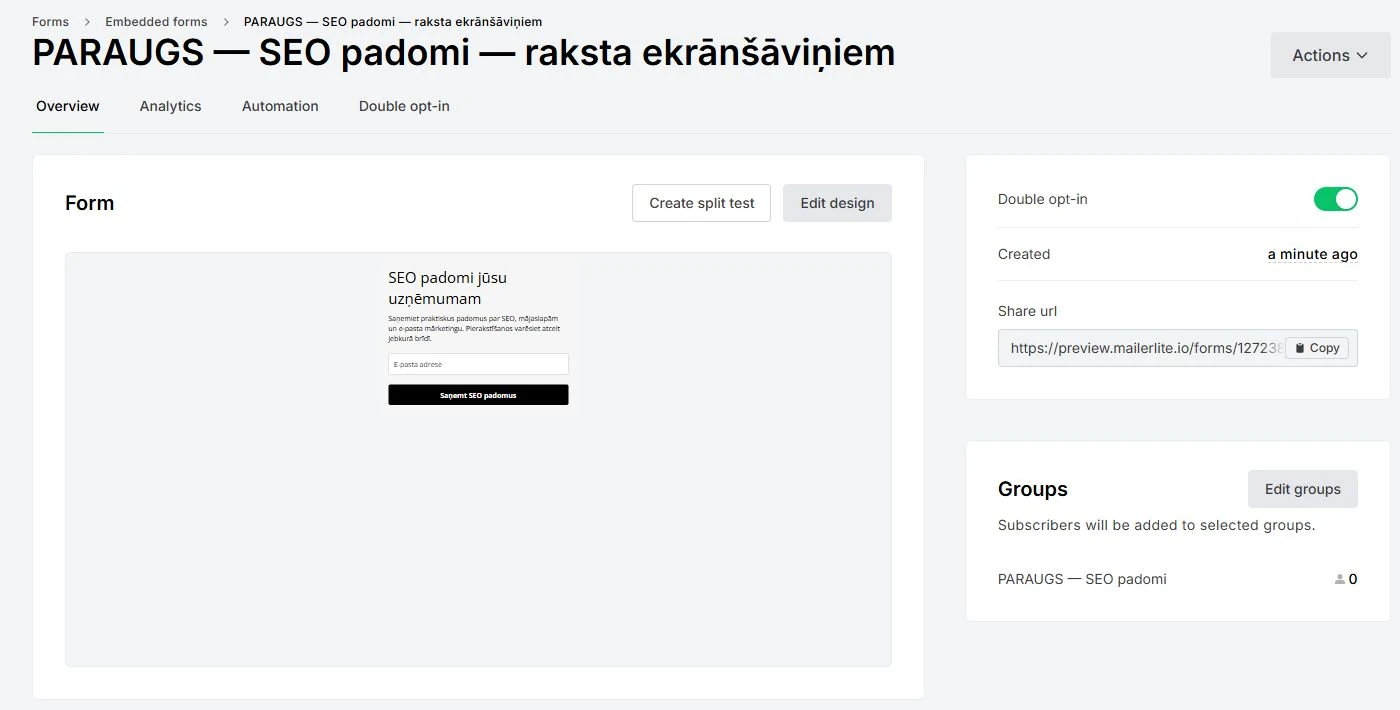Open the Double opt-in tab
Image resolution: width=1400 pixels, height=710 pixels.
[404, 106]
